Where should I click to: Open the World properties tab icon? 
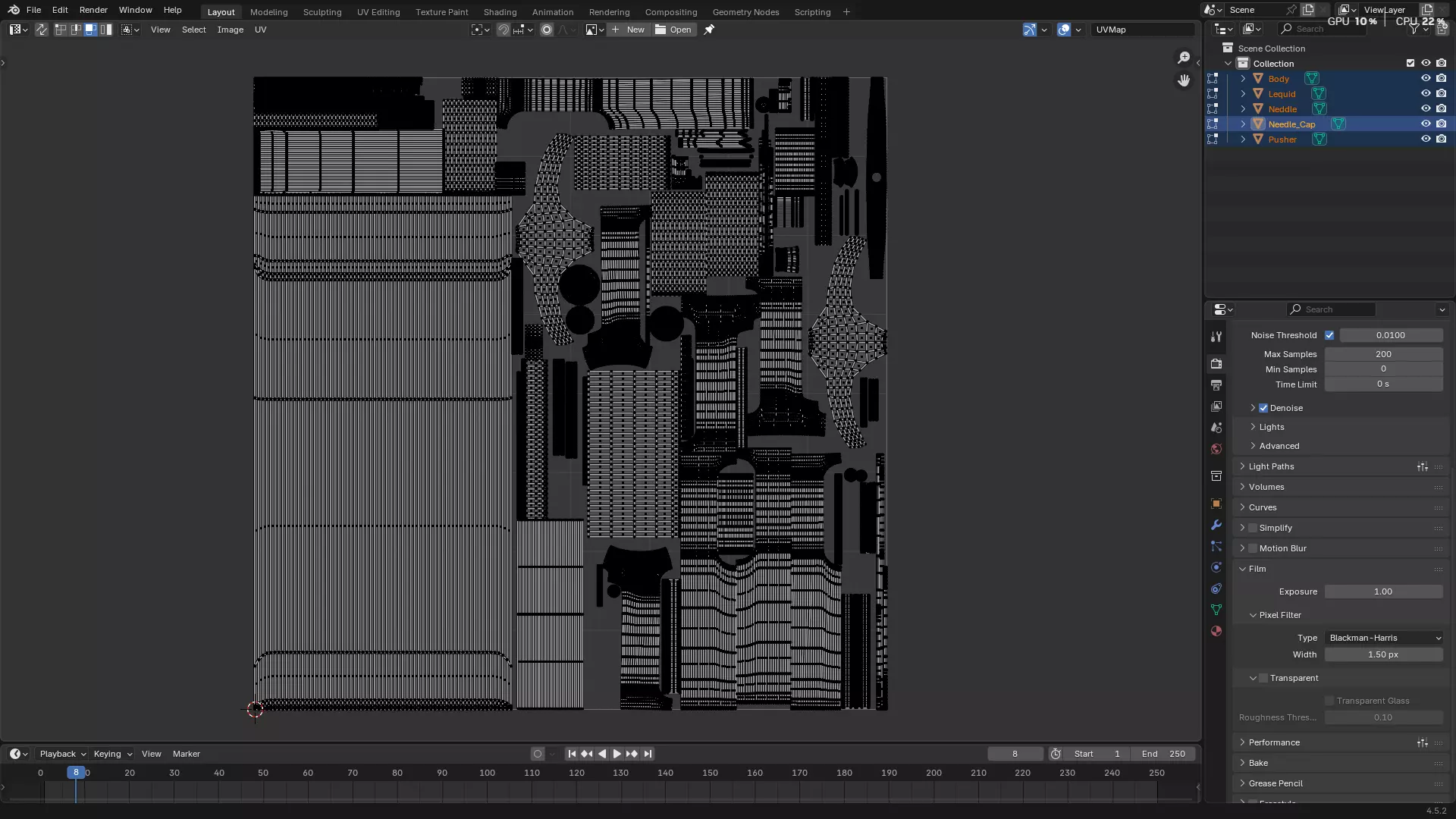[x=1216, y=449]
